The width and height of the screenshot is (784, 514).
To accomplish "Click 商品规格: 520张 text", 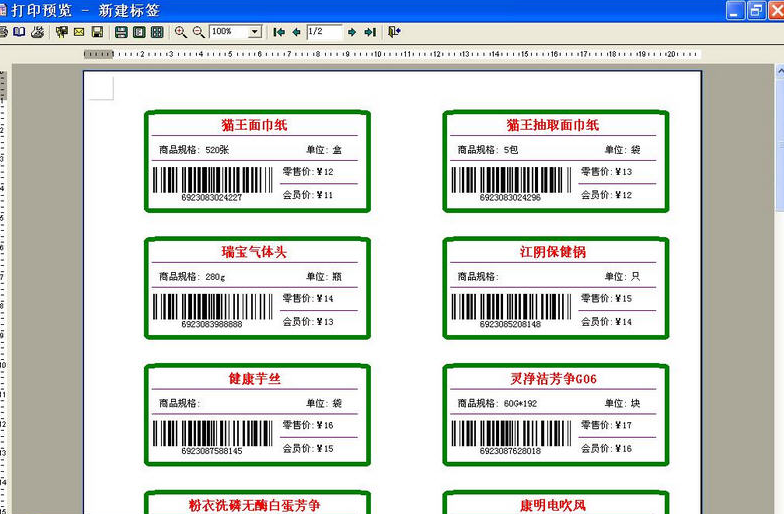I will click(x=194, y=150).
